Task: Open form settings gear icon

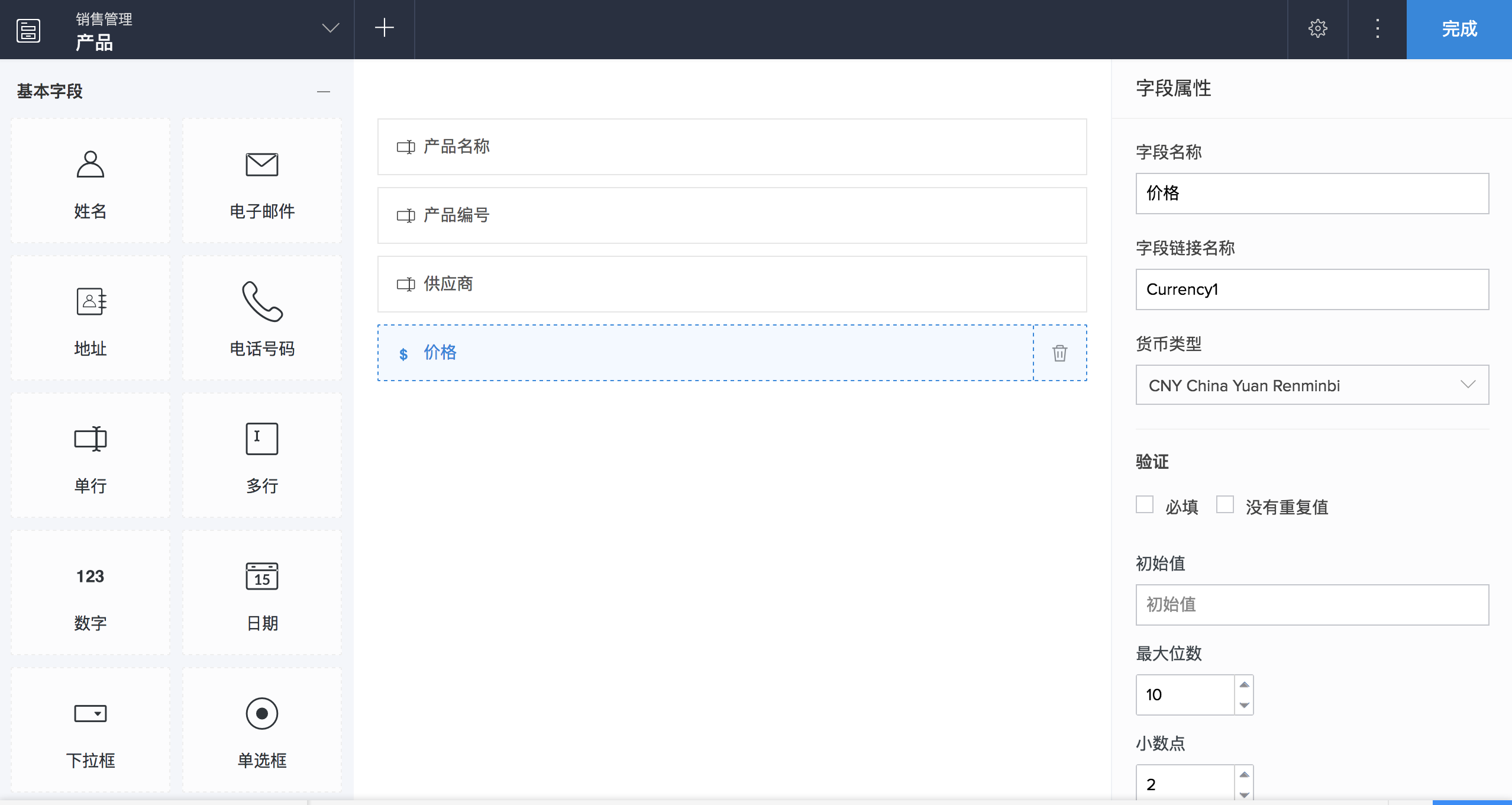Action: point(1317,28)
